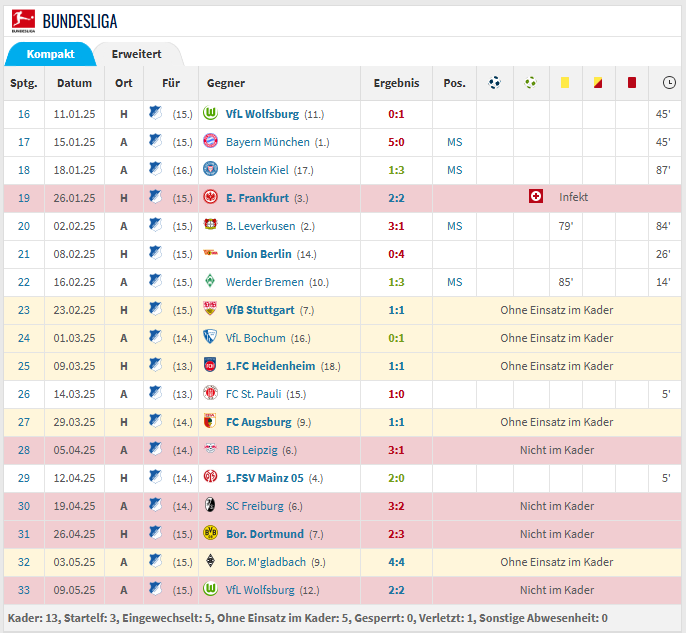Click the 1.FSV Mainz 05 club crest
Viewport: 686px width, 633px height.
click(210, 477)
